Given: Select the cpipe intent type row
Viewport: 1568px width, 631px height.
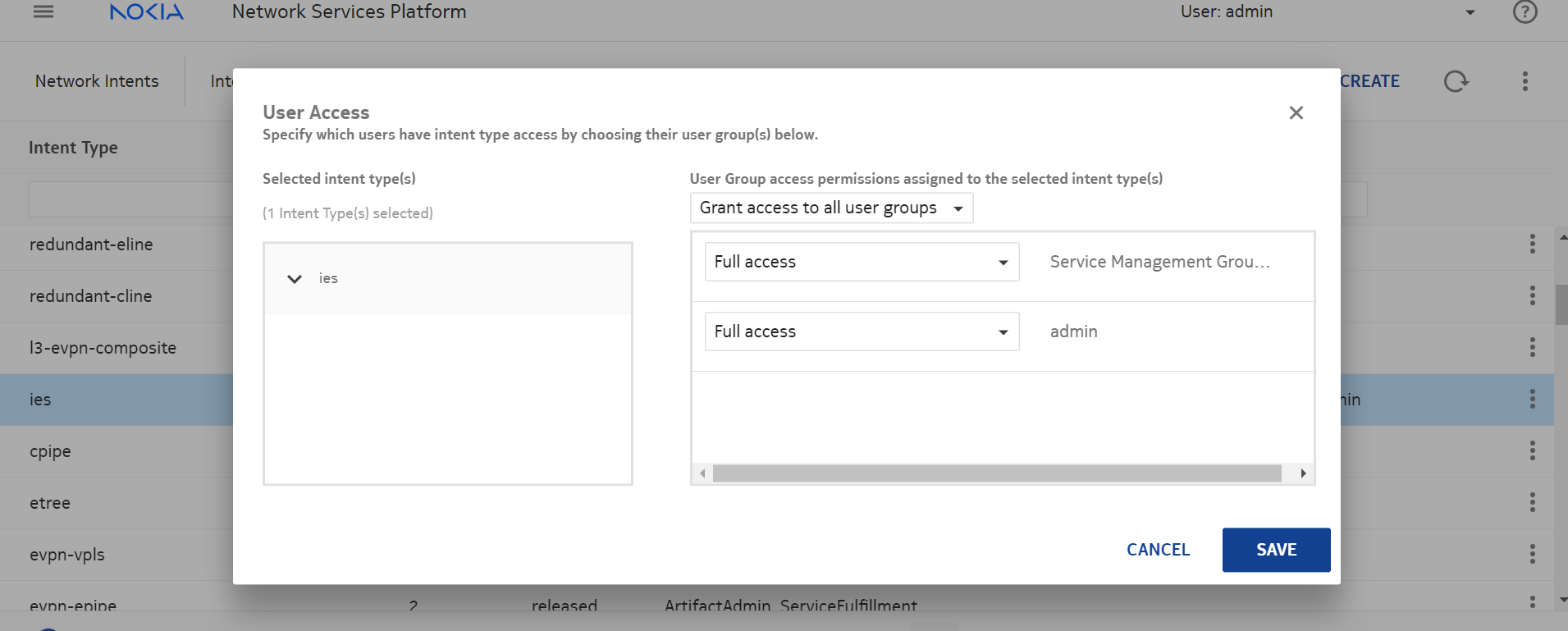Looking at the screenshot, I should [50, 451].
